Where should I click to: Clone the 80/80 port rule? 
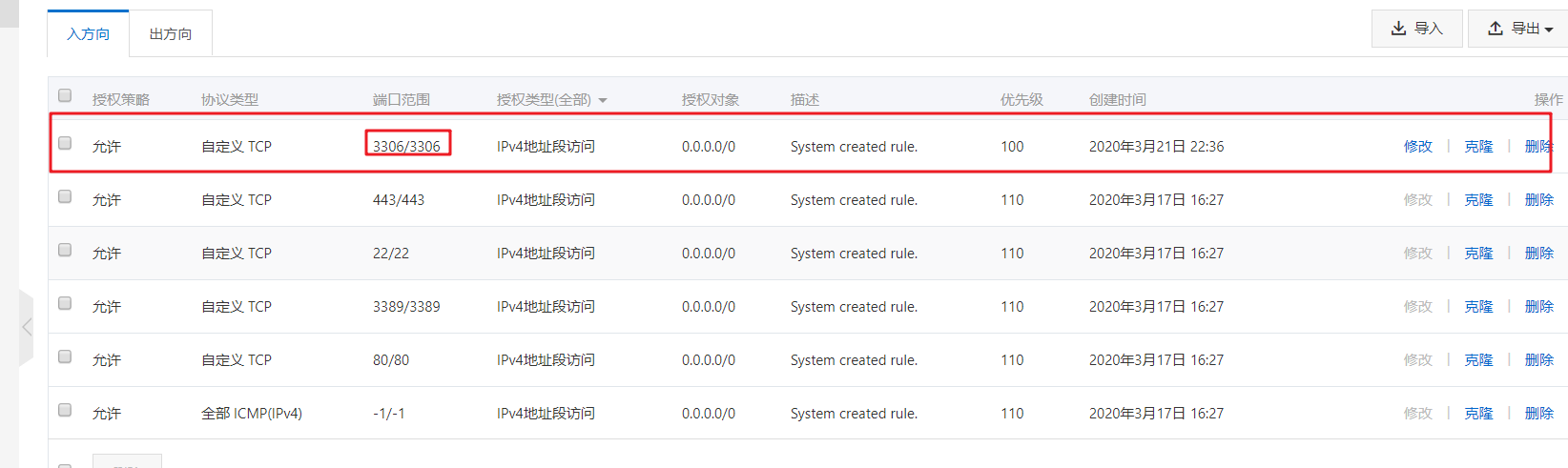1478,360
